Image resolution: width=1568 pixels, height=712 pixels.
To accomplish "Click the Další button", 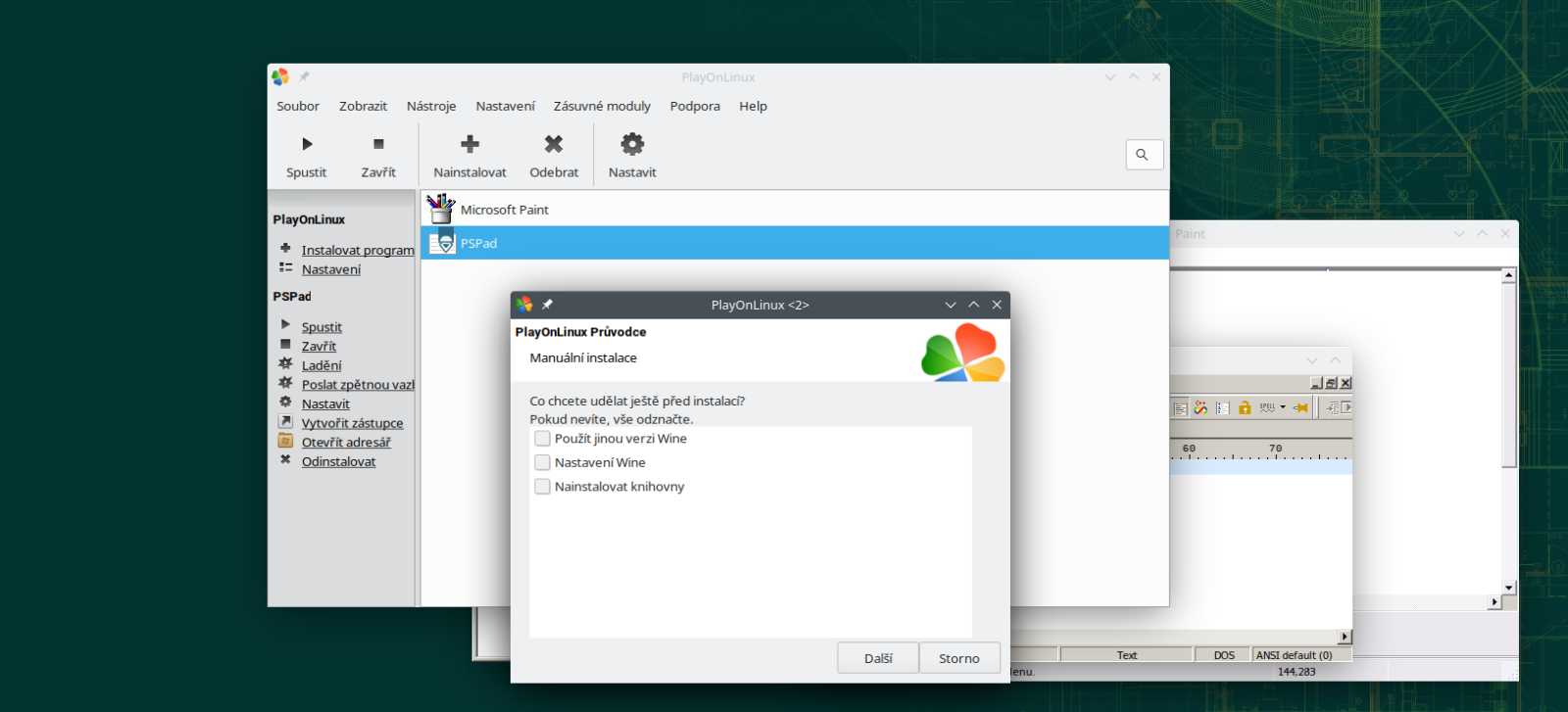I will [x=878, y=658].
